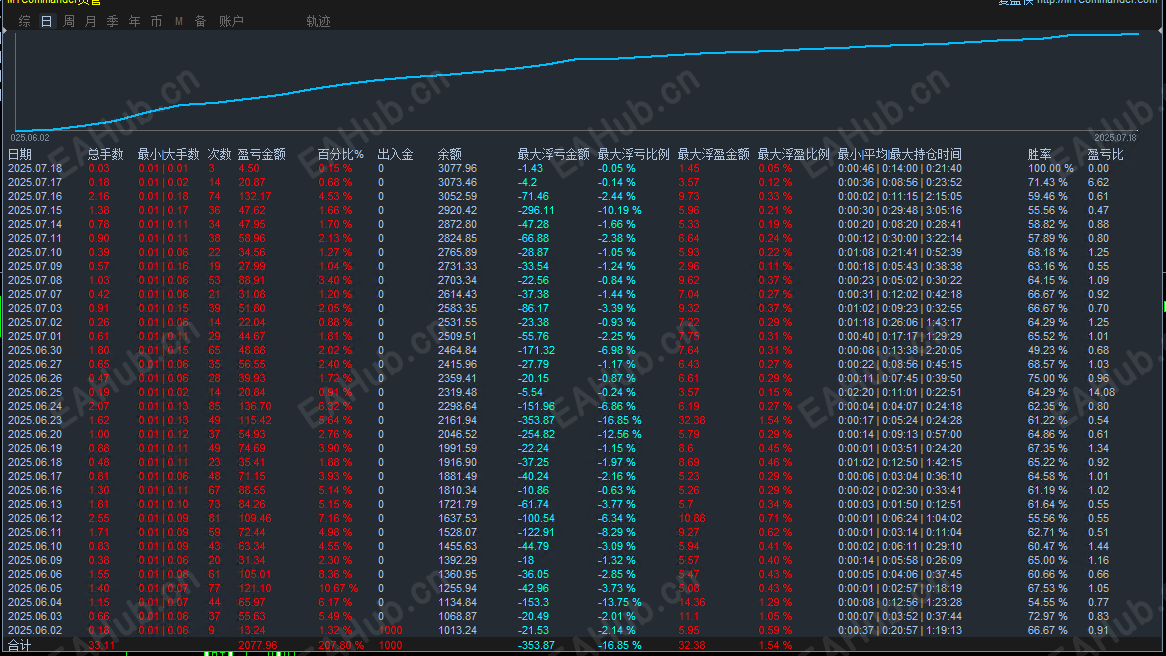Click the trade count 85 in the 2025.06.24 row
The width and height of the screenshot is (1166, 656).
coord(214,406)
